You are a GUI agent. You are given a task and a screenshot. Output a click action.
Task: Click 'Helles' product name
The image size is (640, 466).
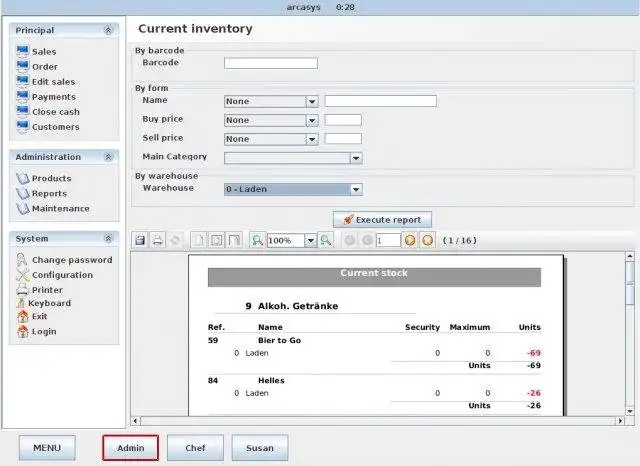click(271, 380)
